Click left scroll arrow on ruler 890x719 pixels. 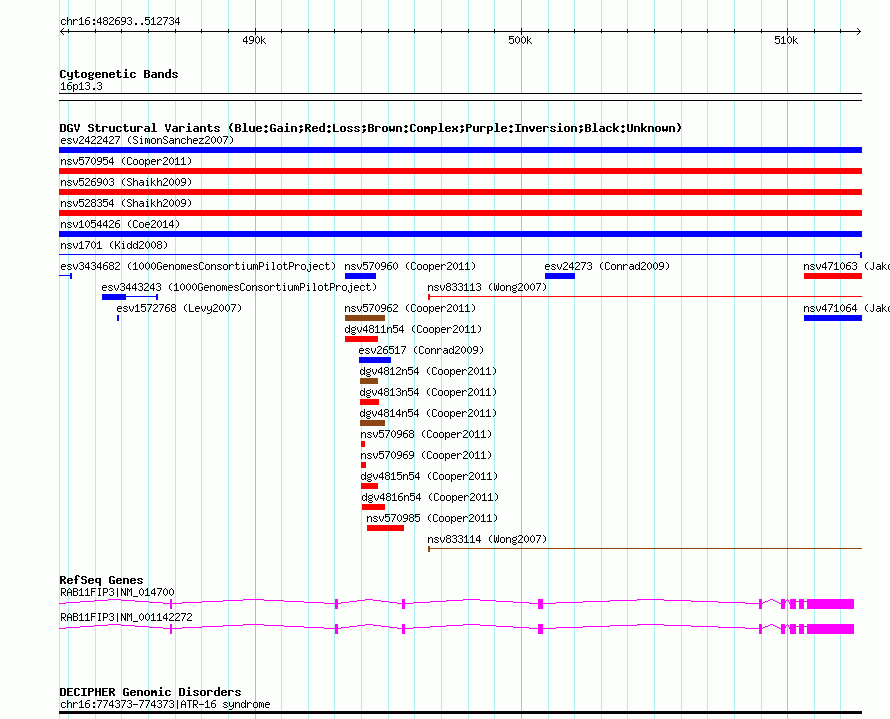coord(62,31)
